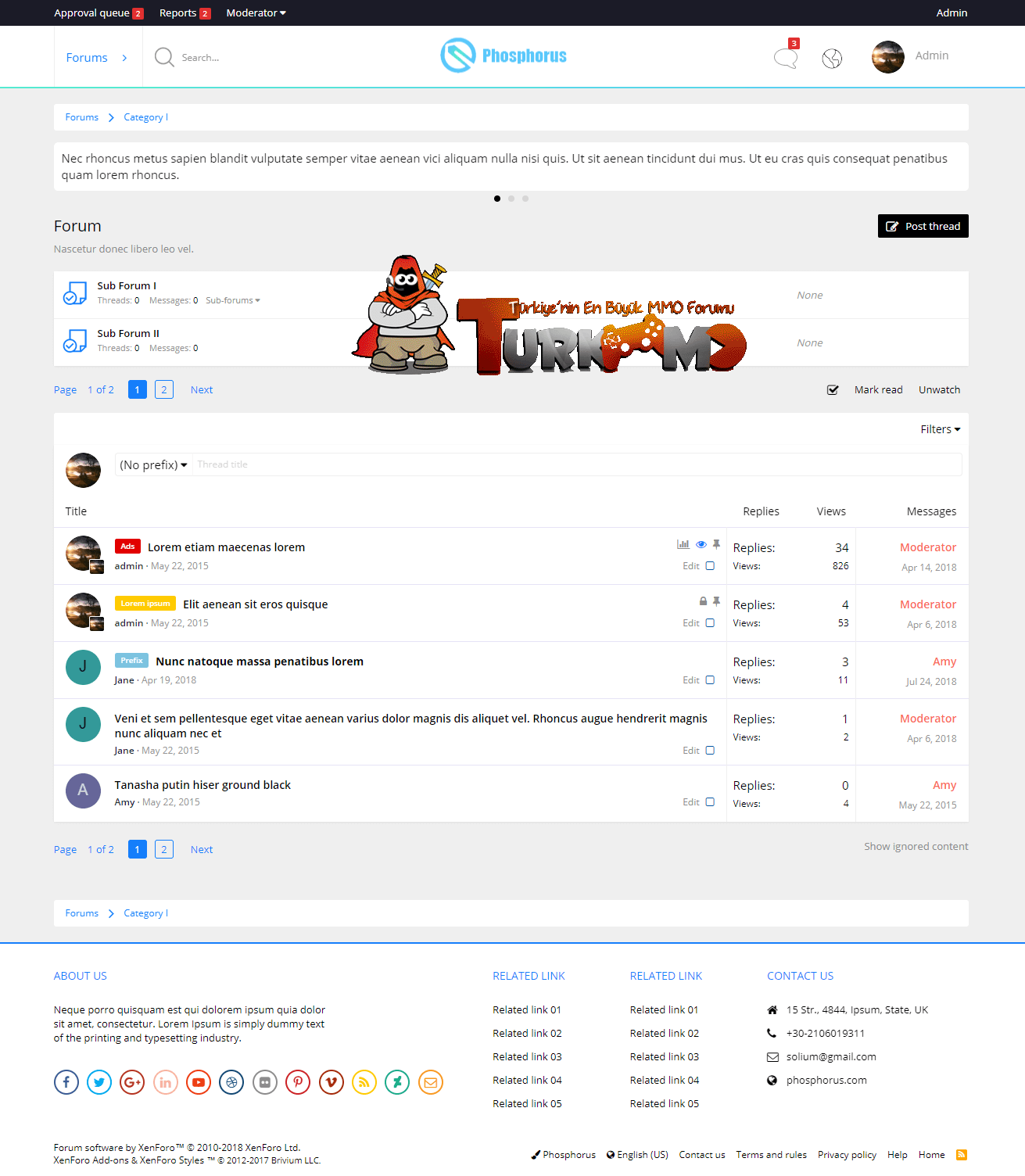Click the poll chart icon on Lorem etiam thread
1025x1176 pixels.
point(683,544)
